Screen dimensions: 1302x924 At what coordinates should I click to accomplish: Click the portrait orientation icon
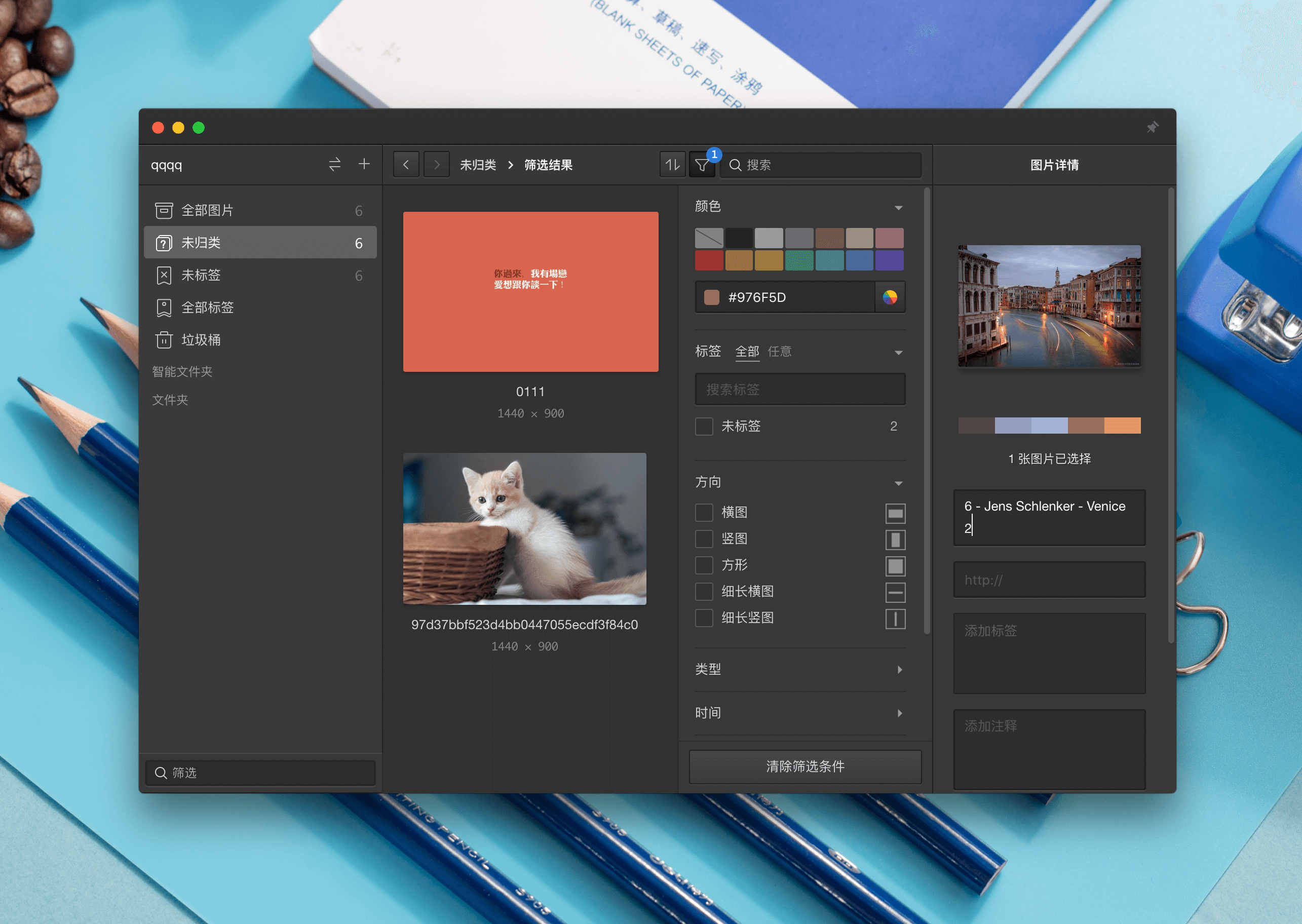coord(895,540)
